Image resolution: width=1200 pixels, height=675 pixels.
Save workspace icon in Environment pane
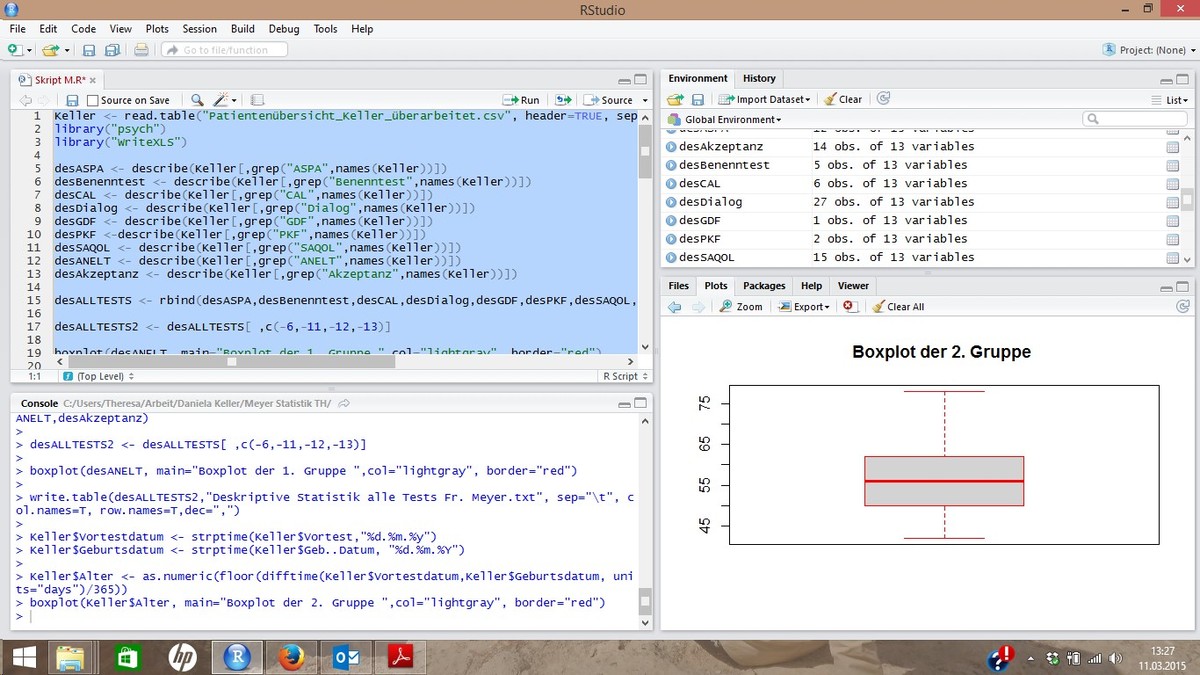pos(698,99)
